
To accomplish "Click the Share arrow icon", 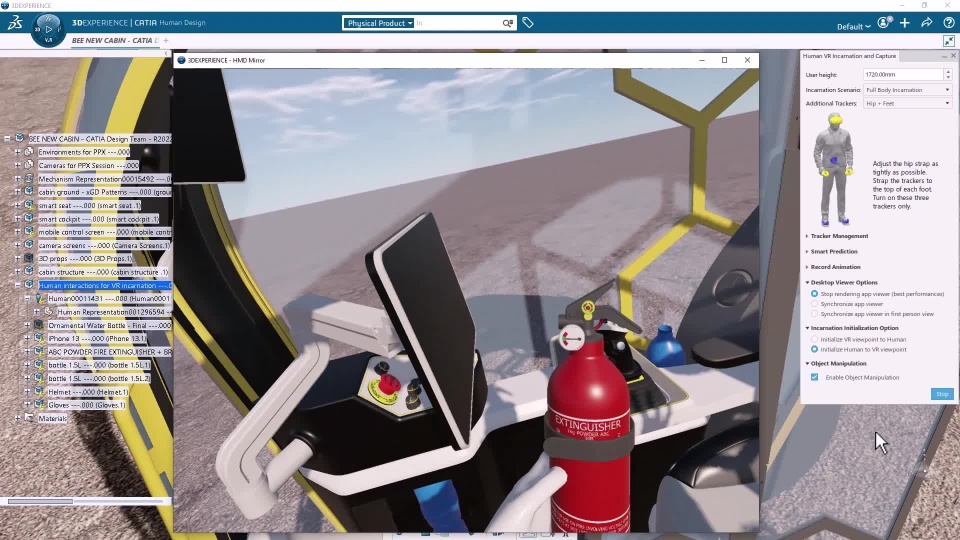I will pos(926,23).
